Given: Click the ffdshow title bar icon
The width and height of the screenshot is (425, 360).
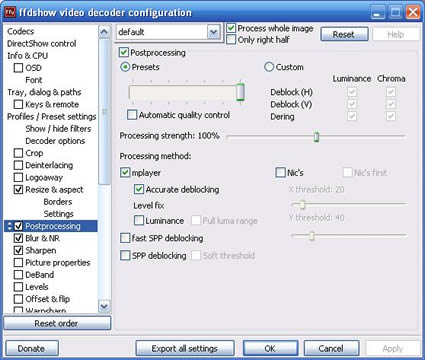Looking at the screenshot, I should [x=10, y=13].
